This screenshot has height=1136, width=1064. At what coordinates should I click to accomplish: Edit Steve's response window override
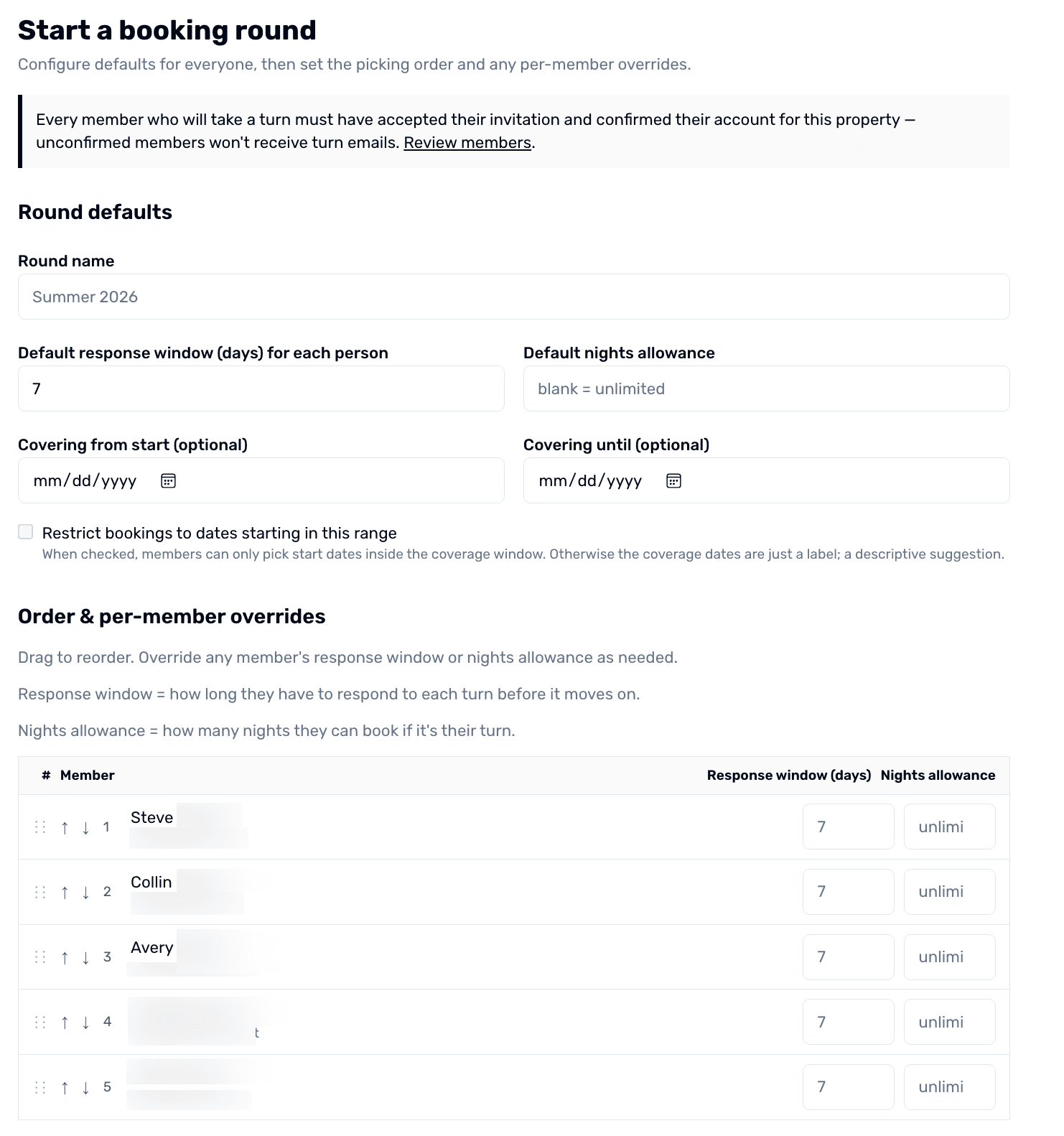[x=848, y=827]
